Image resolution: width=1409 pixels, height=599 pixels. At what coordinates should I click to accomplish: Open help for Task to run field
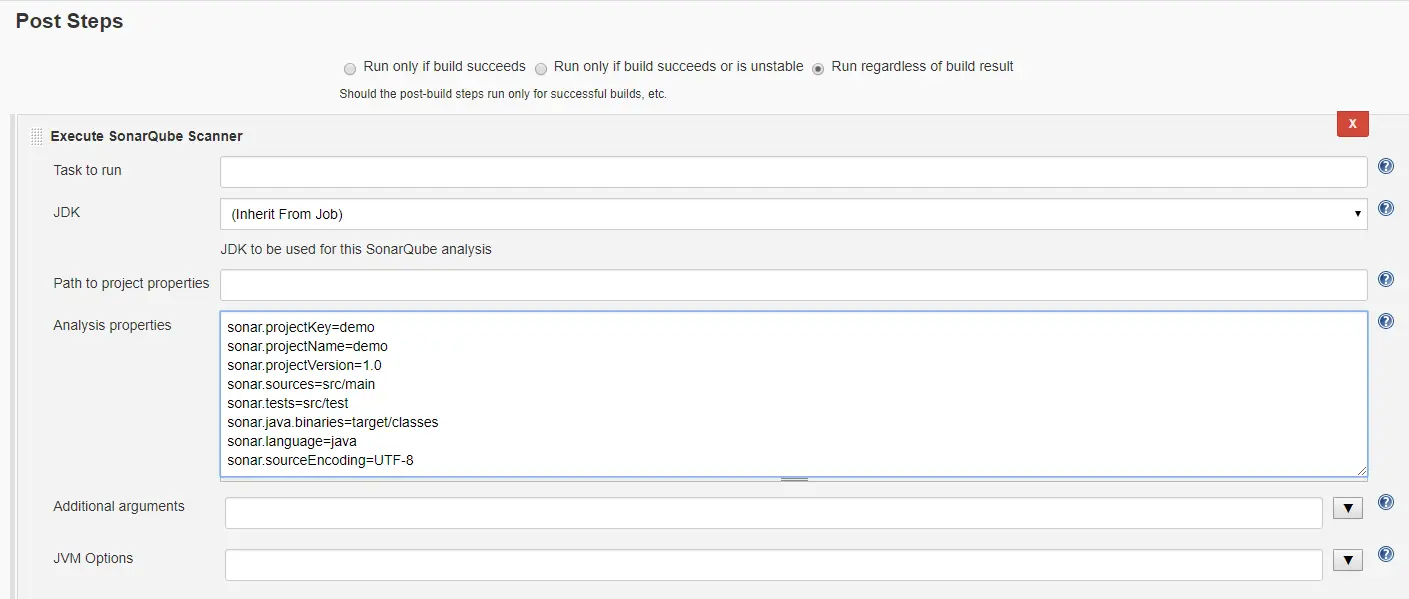[1386, 166]
